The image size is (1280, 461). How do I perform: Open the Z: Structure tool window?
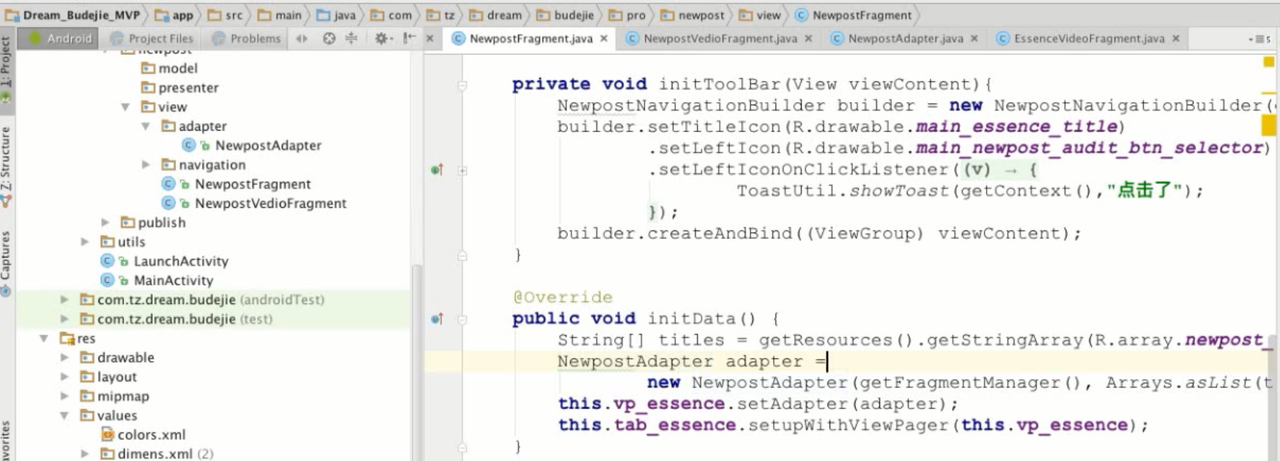pos(7,165)
